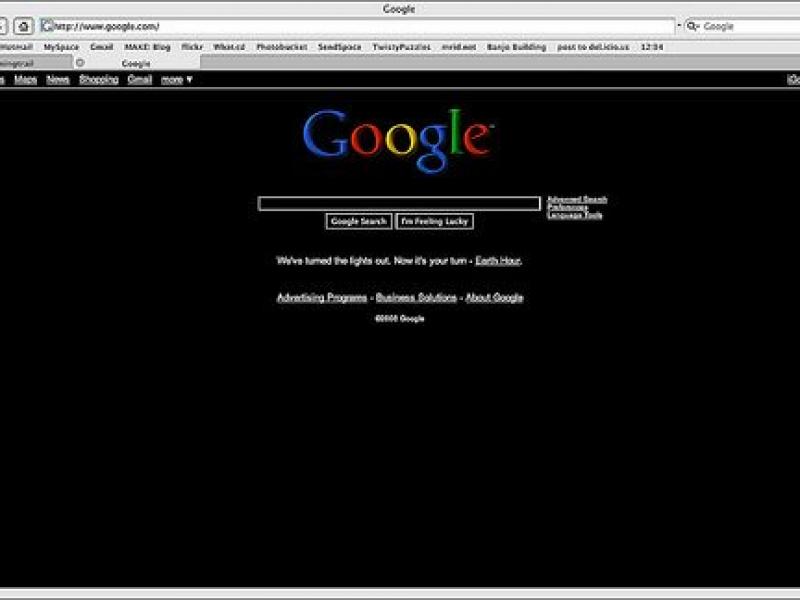Go to the About Google link
This screenshot has height=600, width=800.
494,298
